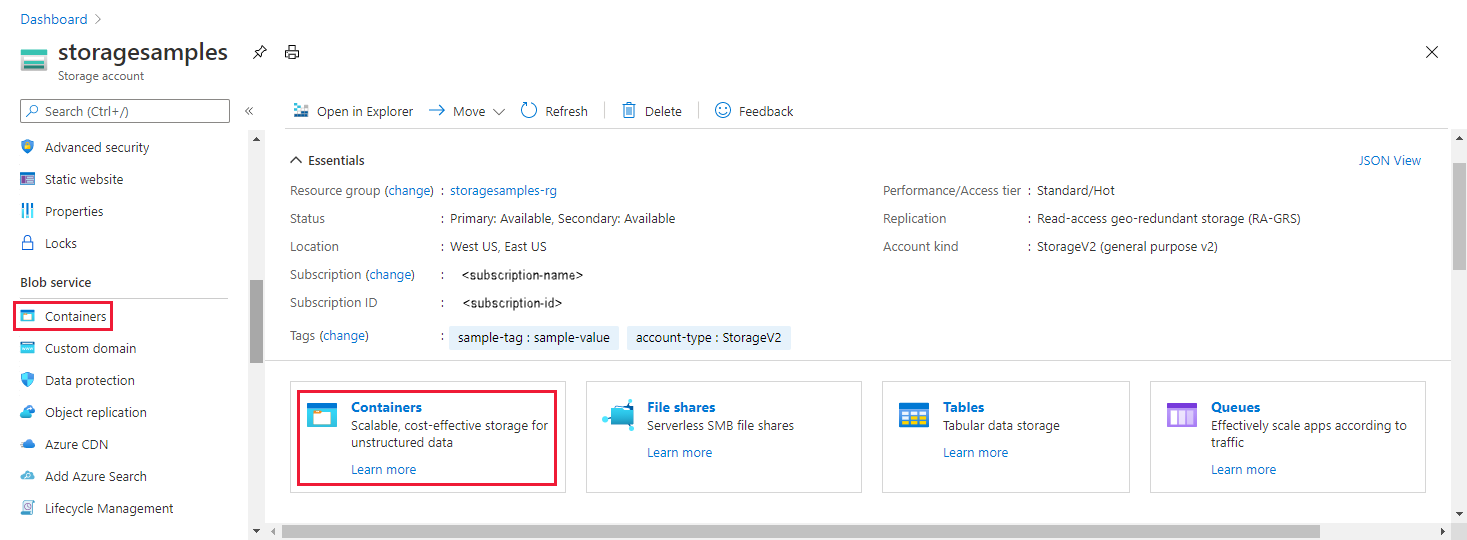Click the print icon beside the title
1467x540 pixels.
[x=292, y=52]
